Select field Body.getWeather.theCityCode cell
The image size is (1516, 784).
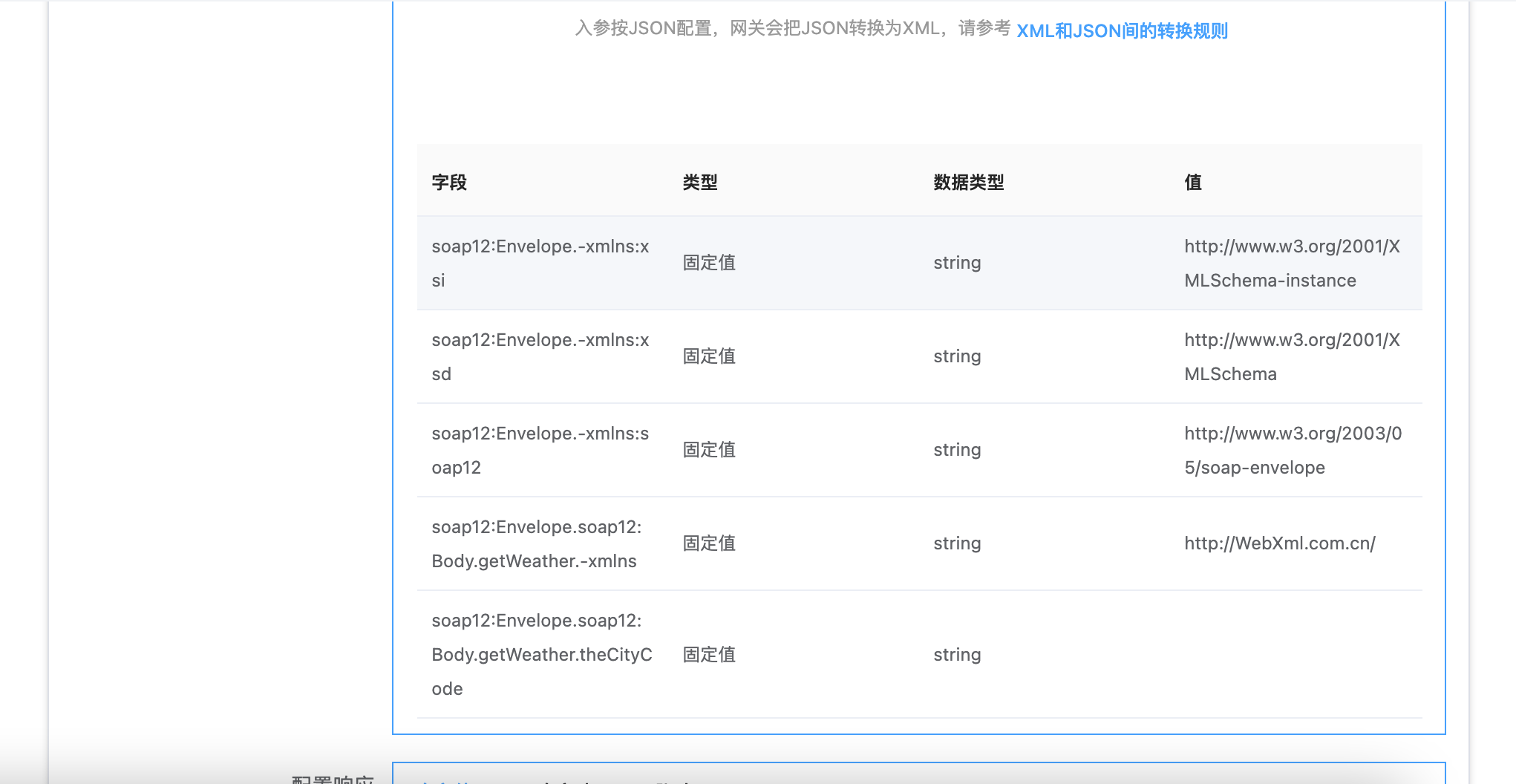tap(542, 654)
